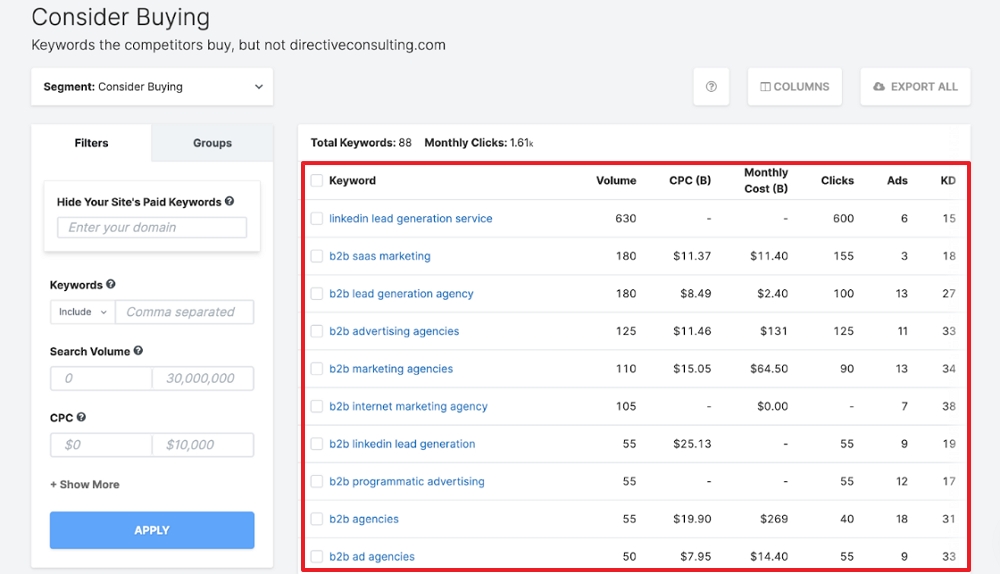Click the help question mark button

(711, 87)
